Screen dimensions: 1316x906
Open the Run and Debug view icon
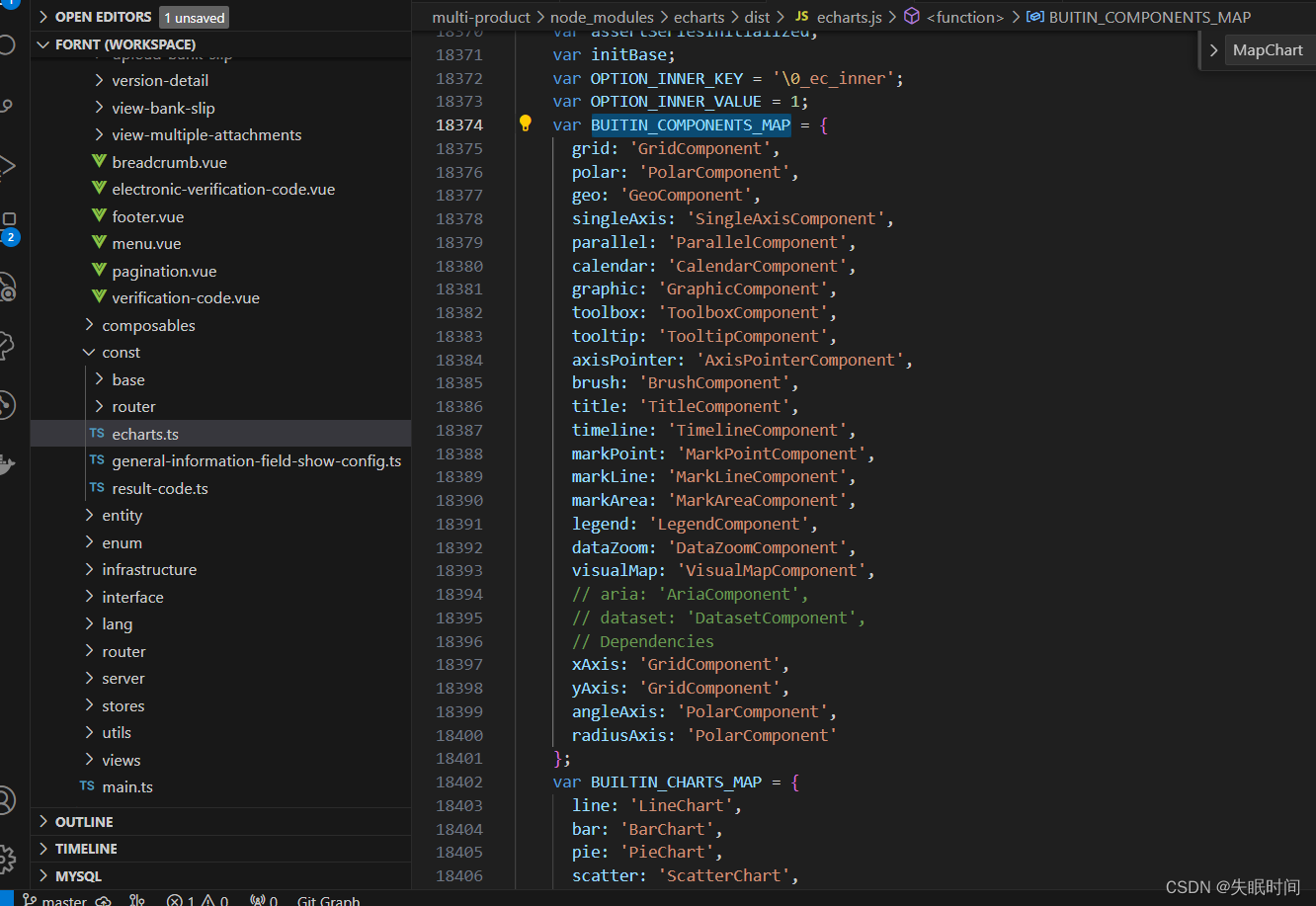pos(6,166)
